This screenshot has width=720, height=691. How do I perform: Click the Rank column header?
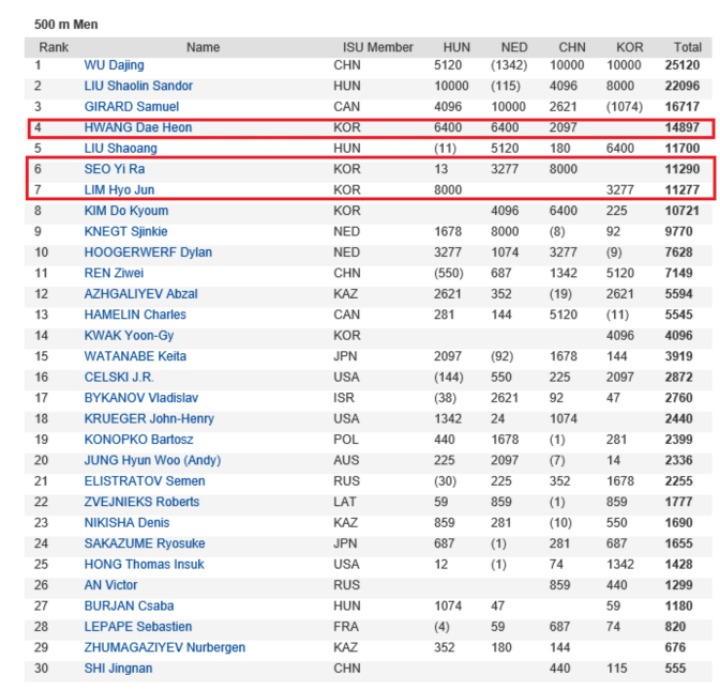[x=54, y=47]
